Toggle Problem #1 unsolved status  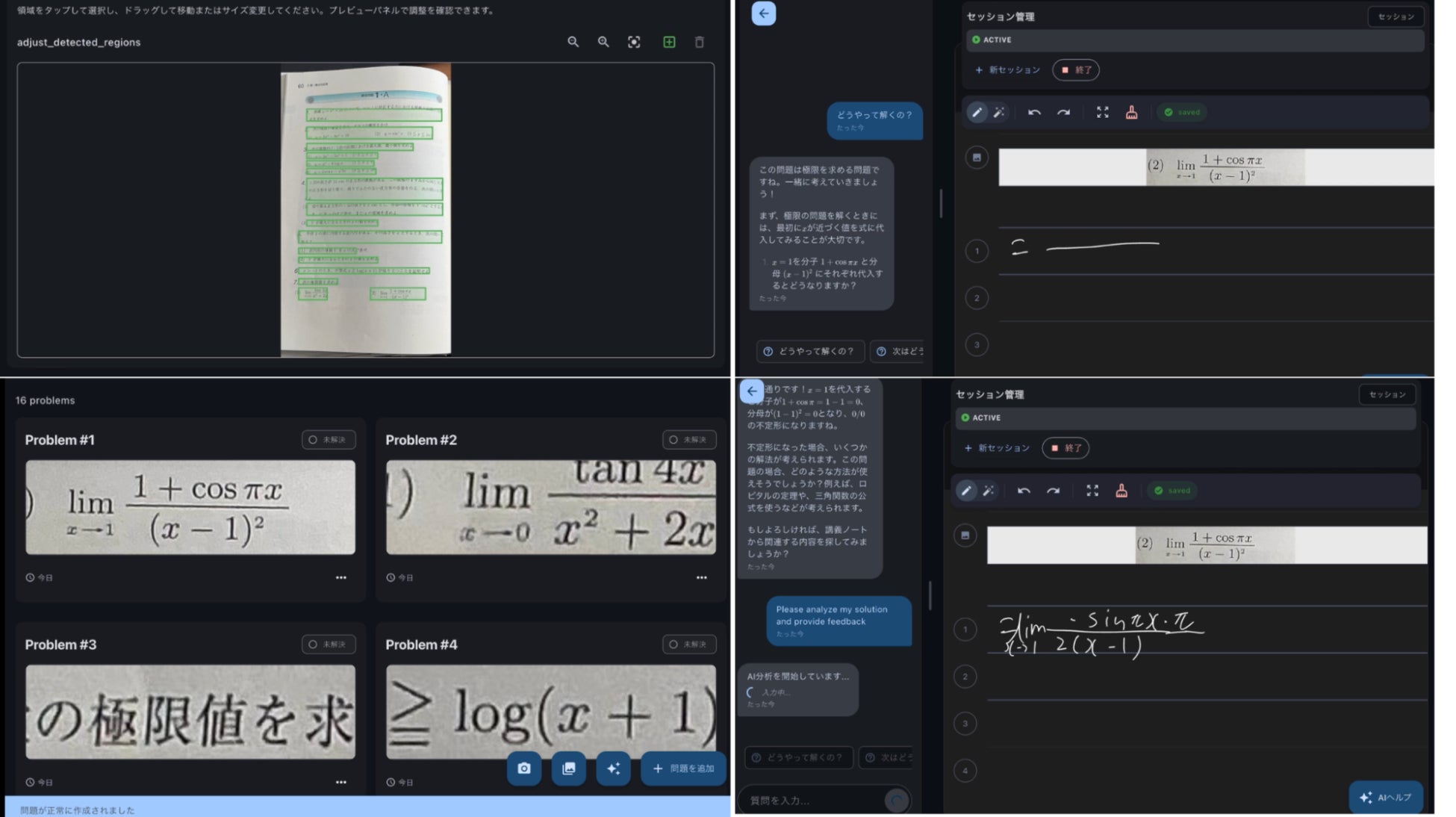(329, 440)
